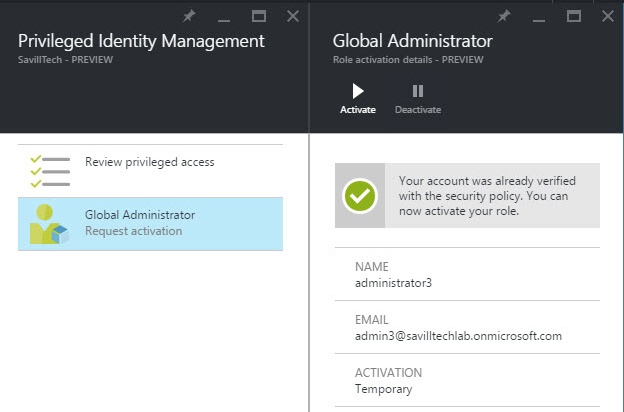Maximize the Global Administrator blade
Screen dimensions: 624x412
(574, 16)
